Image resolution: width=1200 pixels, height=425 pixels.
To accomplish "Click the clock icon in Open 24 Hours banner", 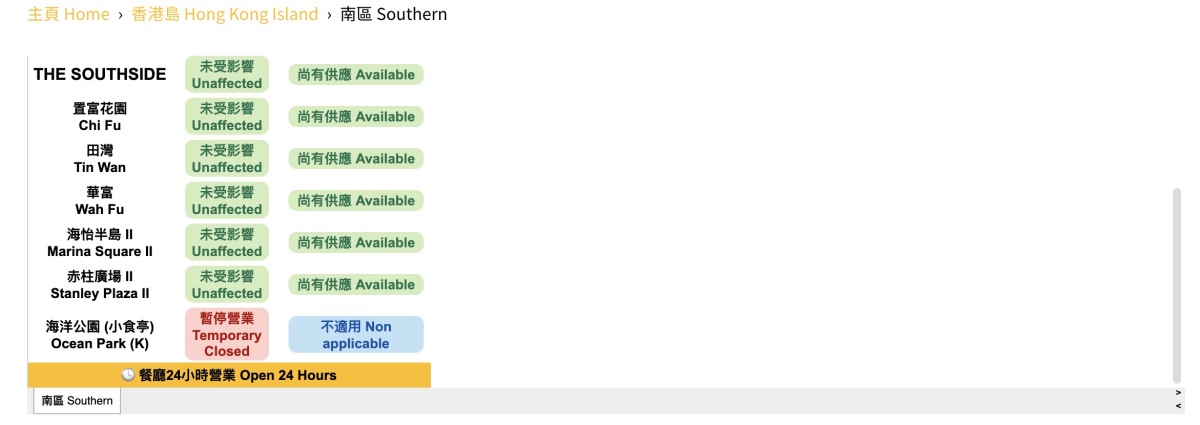I will tap(128, 375).
